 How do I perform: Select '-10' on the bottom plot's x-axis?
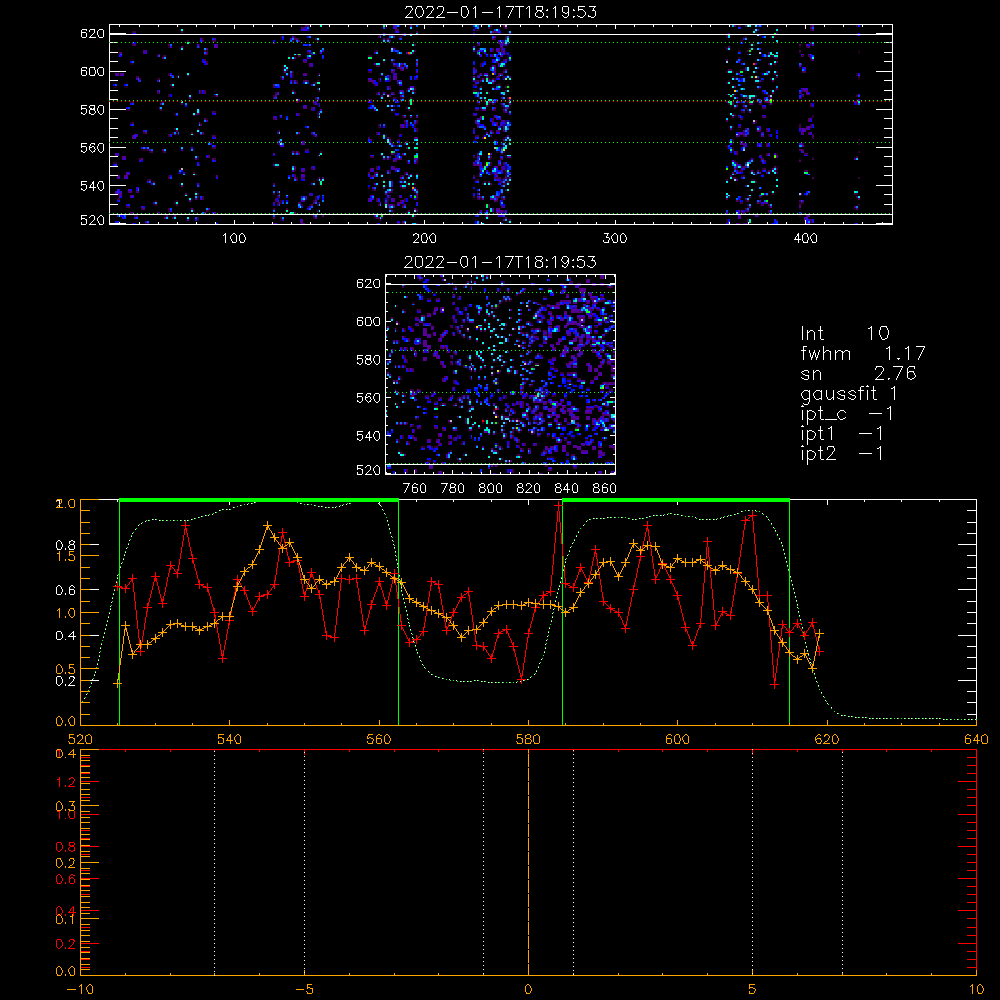(80, 990)
